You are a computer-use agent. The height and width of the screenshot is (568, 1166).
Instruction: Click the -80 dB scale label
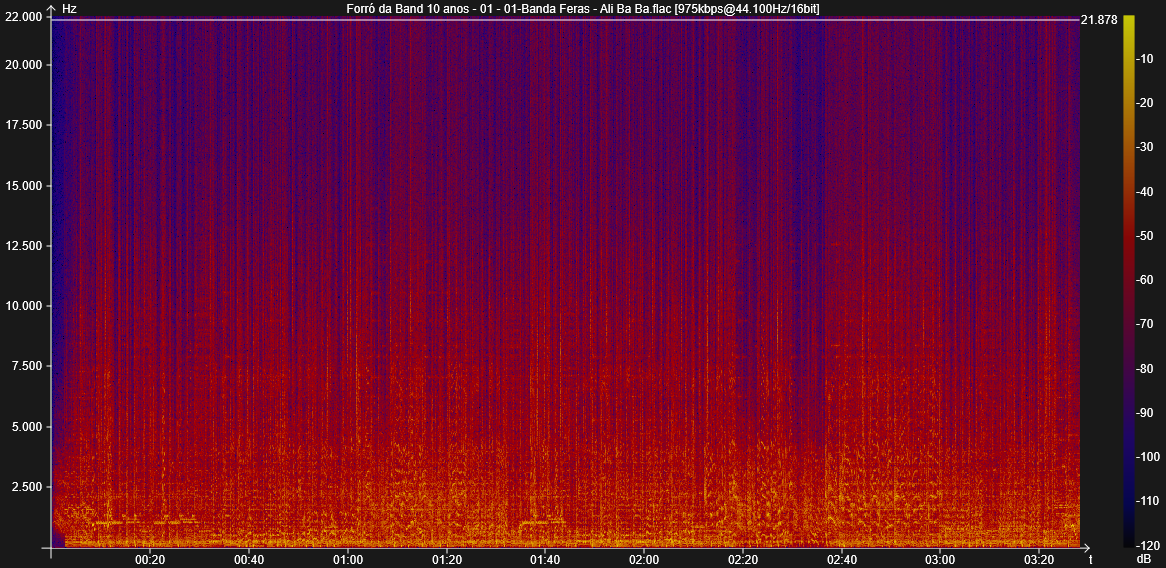pos(1144,367)
